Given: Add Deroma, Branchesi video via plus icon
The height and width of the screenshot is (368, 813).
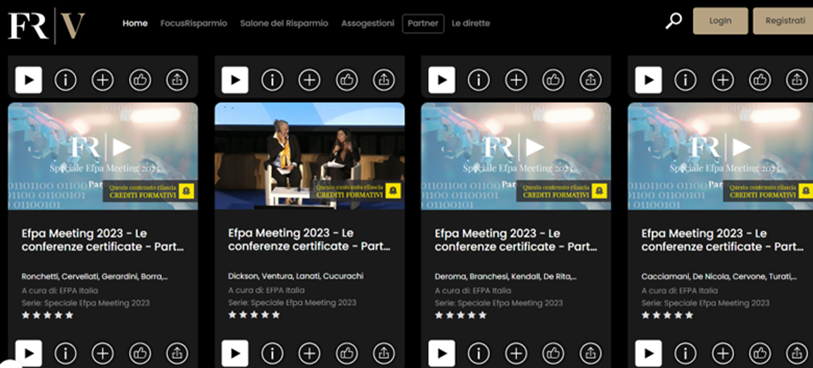Looking at the screenshot, I should click(x=516, y=353).
